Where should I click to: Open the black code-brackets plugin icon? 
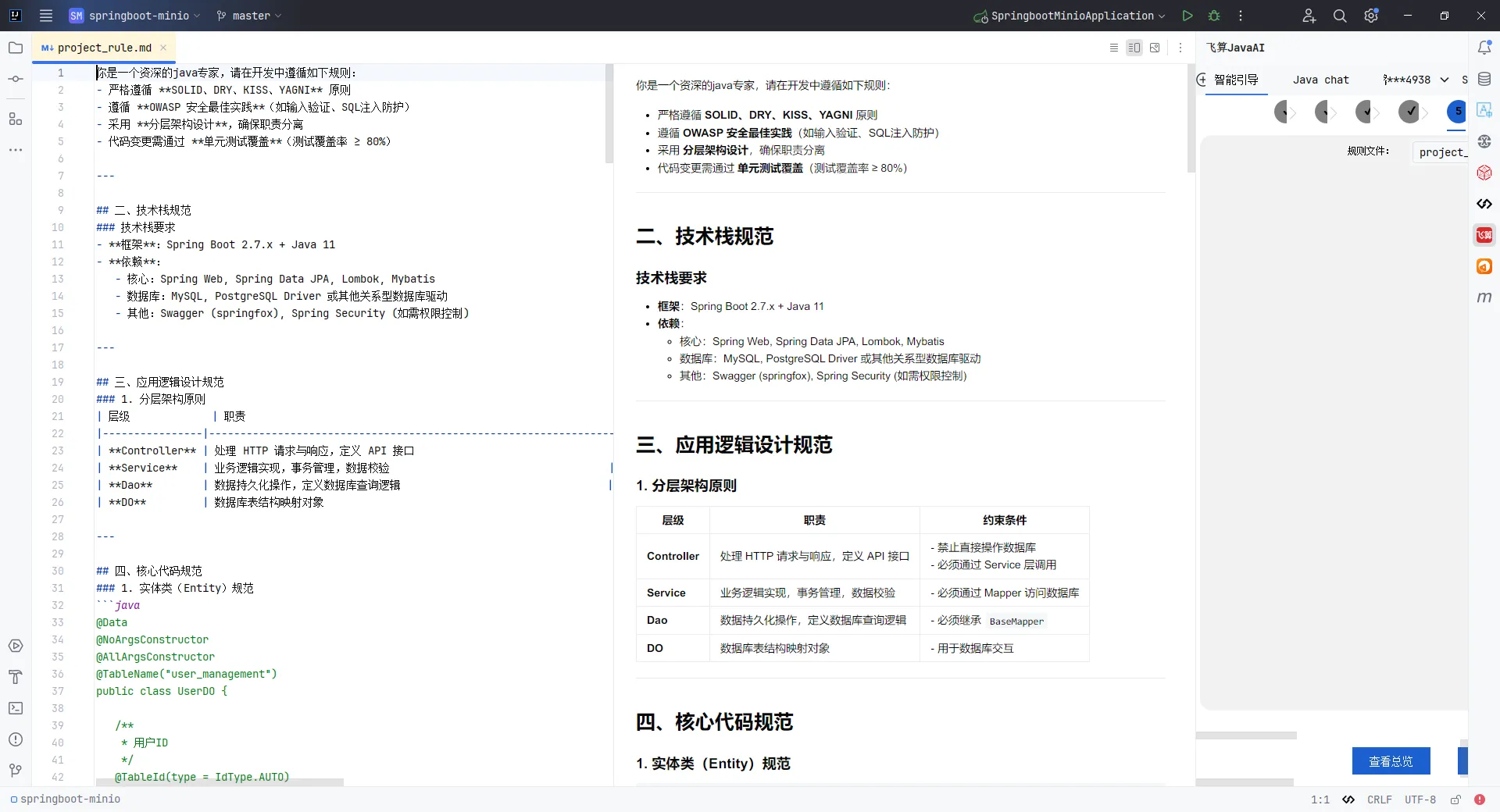[1484, 204]
